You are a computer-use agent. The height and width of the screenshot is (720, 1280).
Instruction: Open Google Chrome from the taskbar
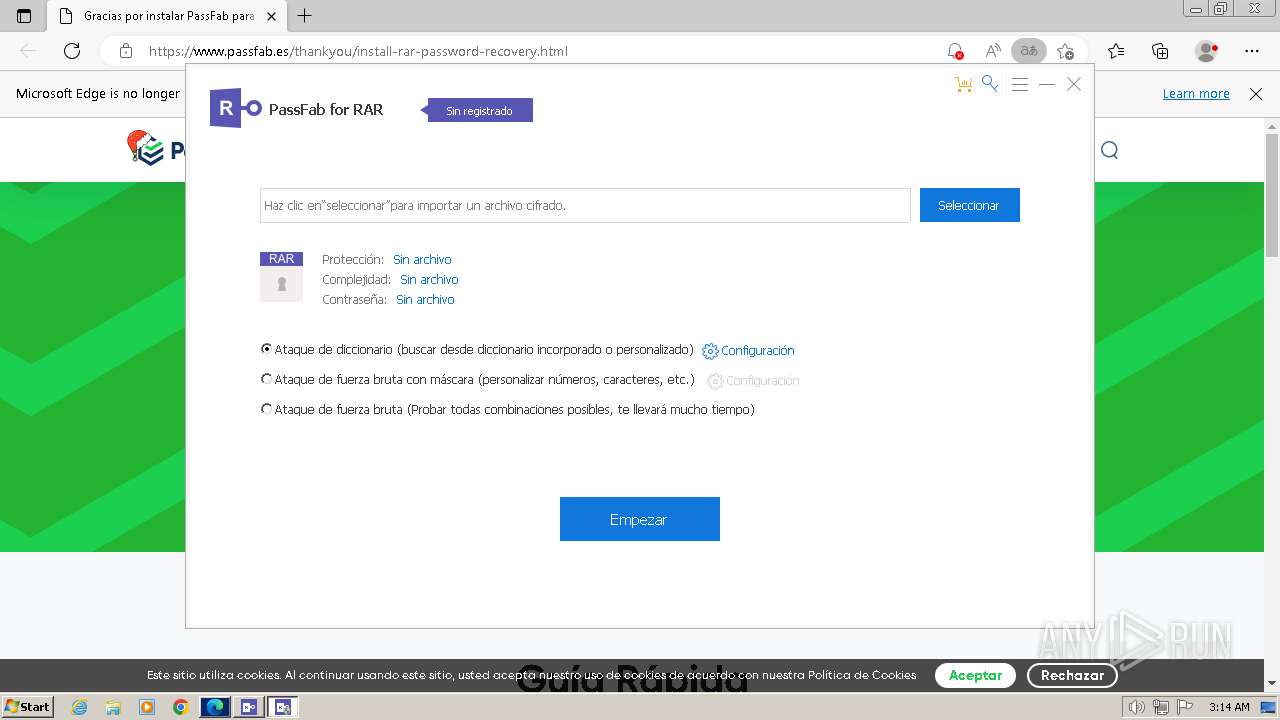click(x=180, y=707)
